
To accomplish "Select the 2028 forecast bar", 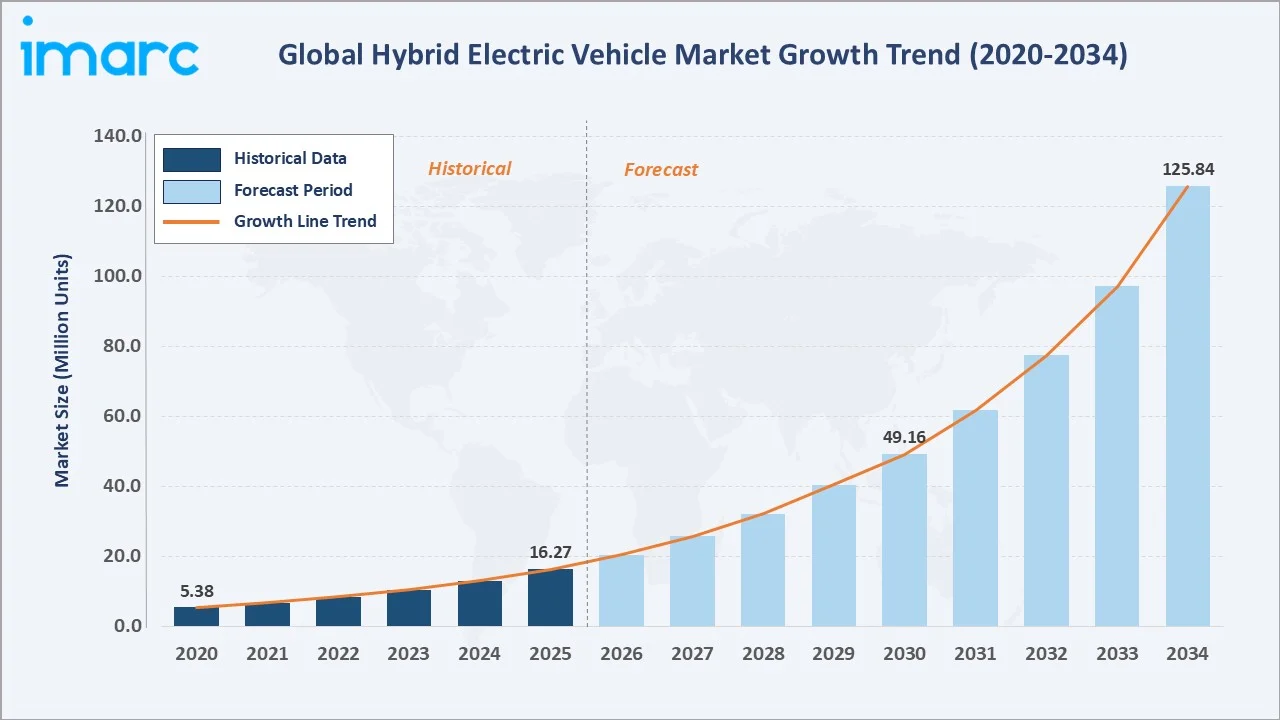I will [x=763, y=570].
